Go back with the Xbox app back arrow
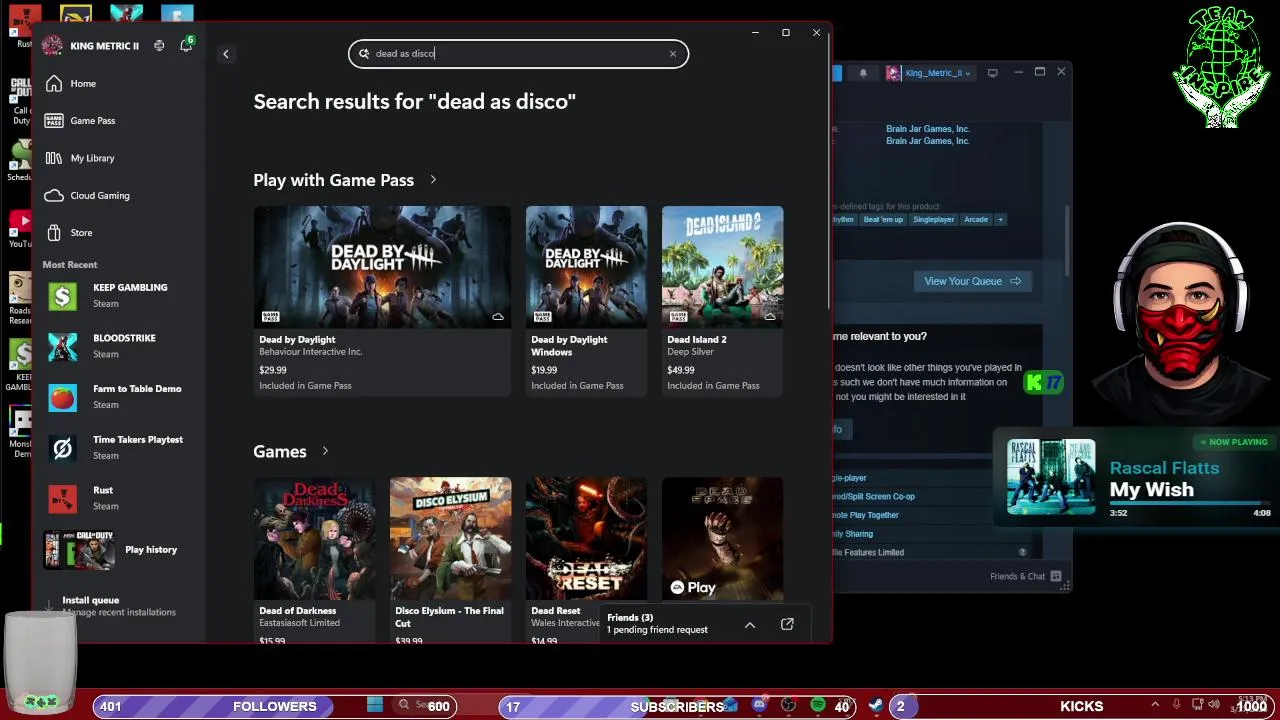The height and width of the screenshot is (720, 1280). click(x=226, y=54)
